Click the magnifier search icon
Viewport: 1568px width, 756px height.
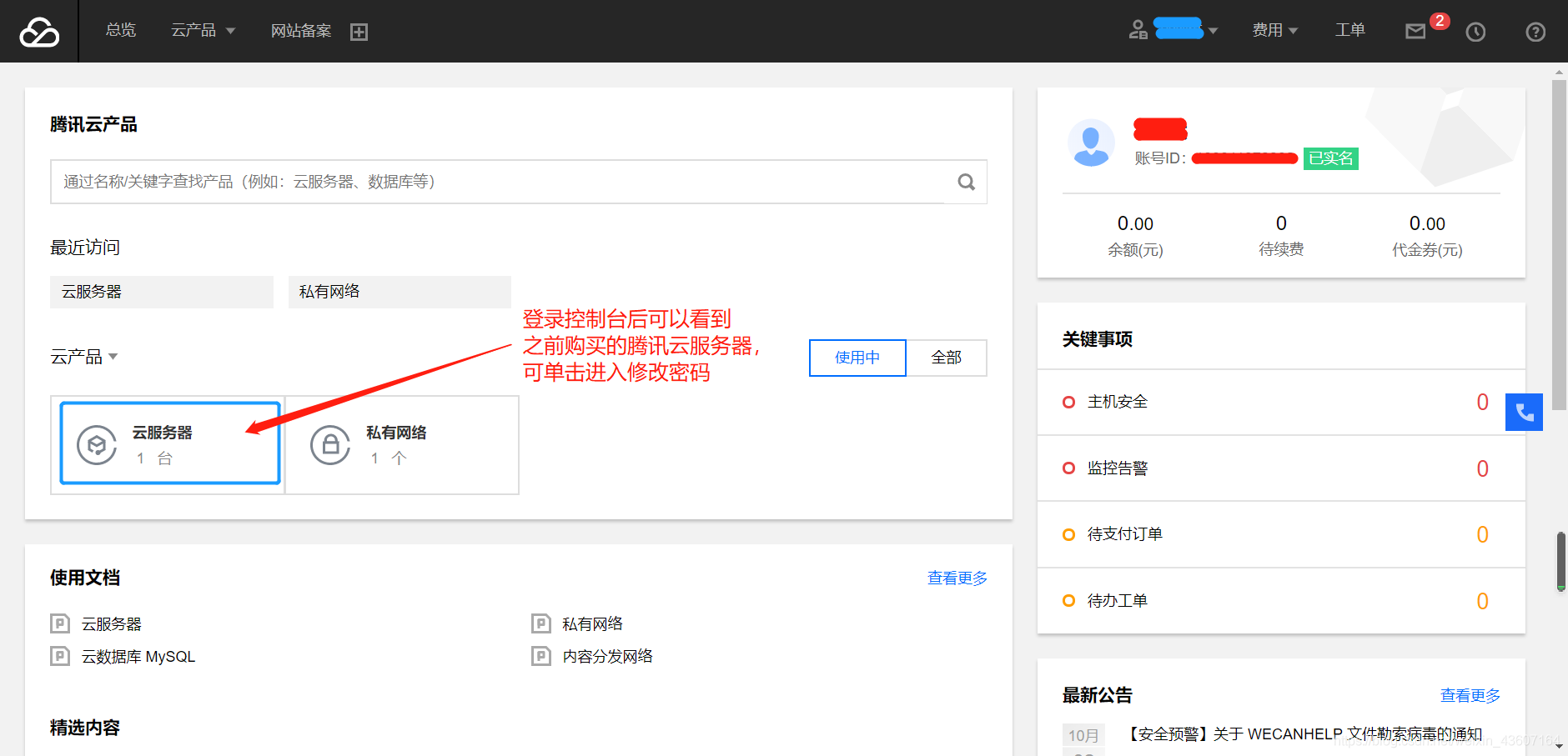966,182
